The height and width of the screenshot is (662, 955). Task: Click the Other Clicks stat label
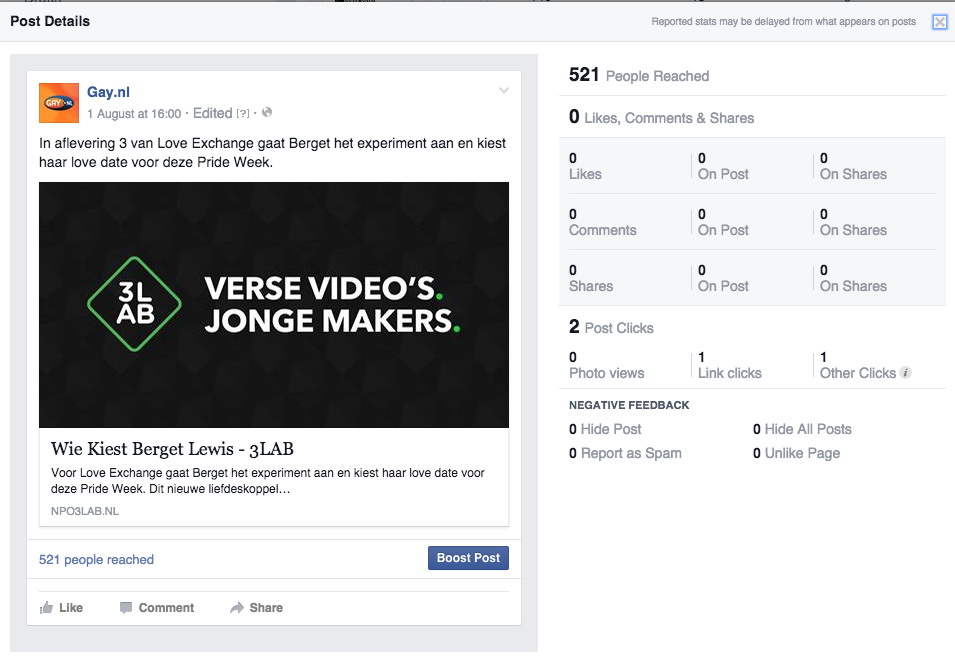click(x=858, y=373)
